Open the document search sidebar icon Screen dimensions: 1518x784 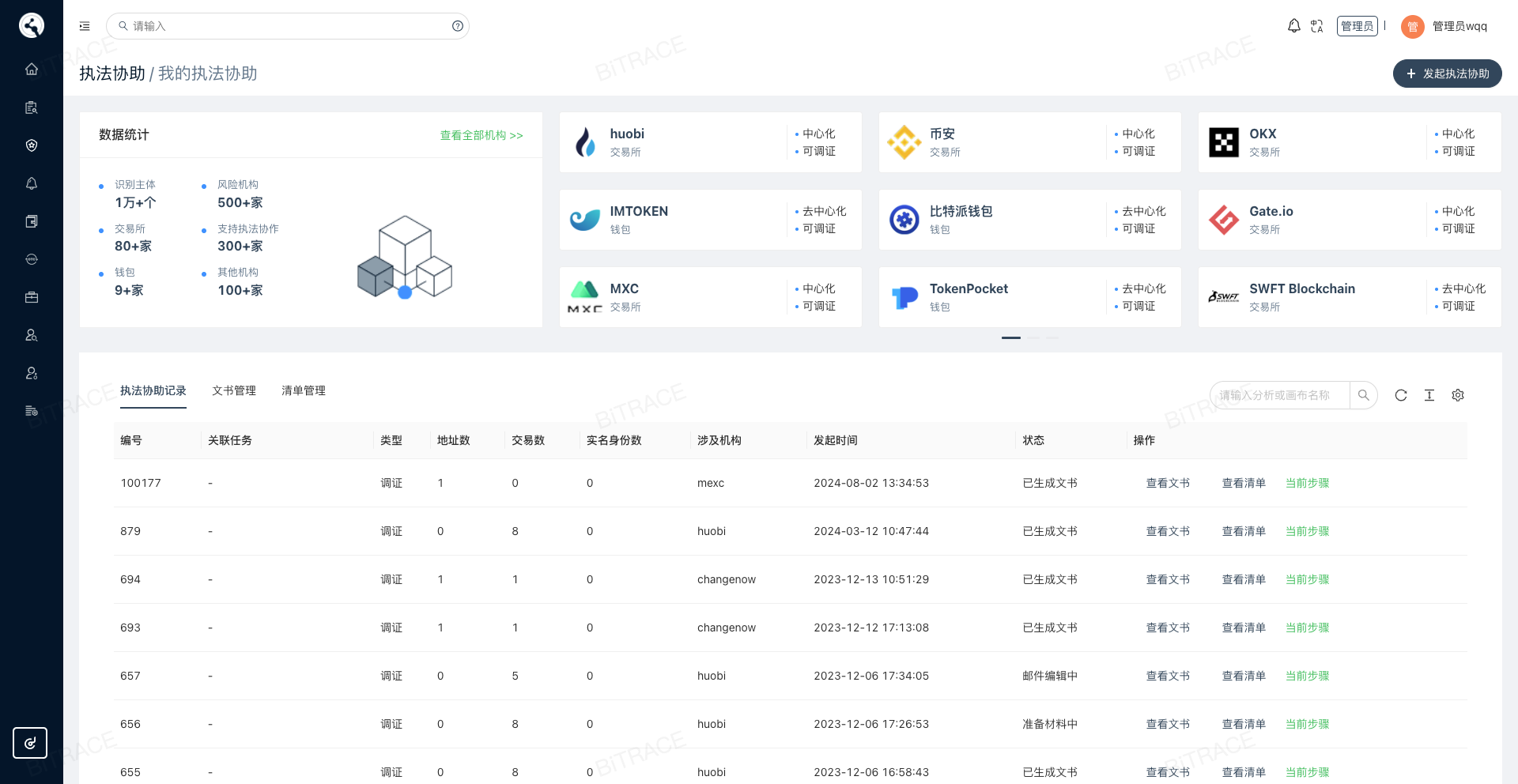(x=32, y=107)
